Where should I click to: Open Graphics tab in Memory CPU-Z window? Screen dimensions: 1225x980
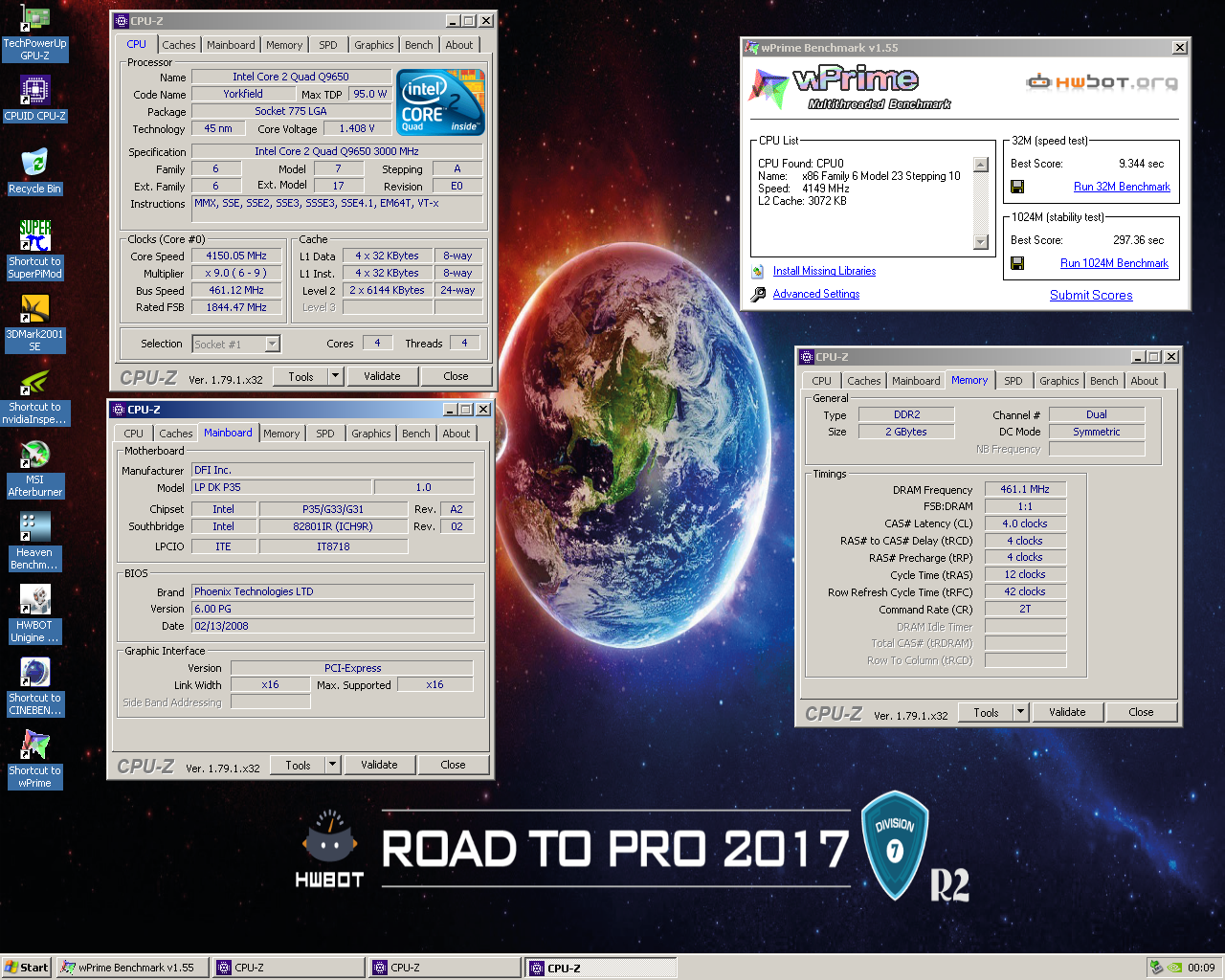[1059, 381]
